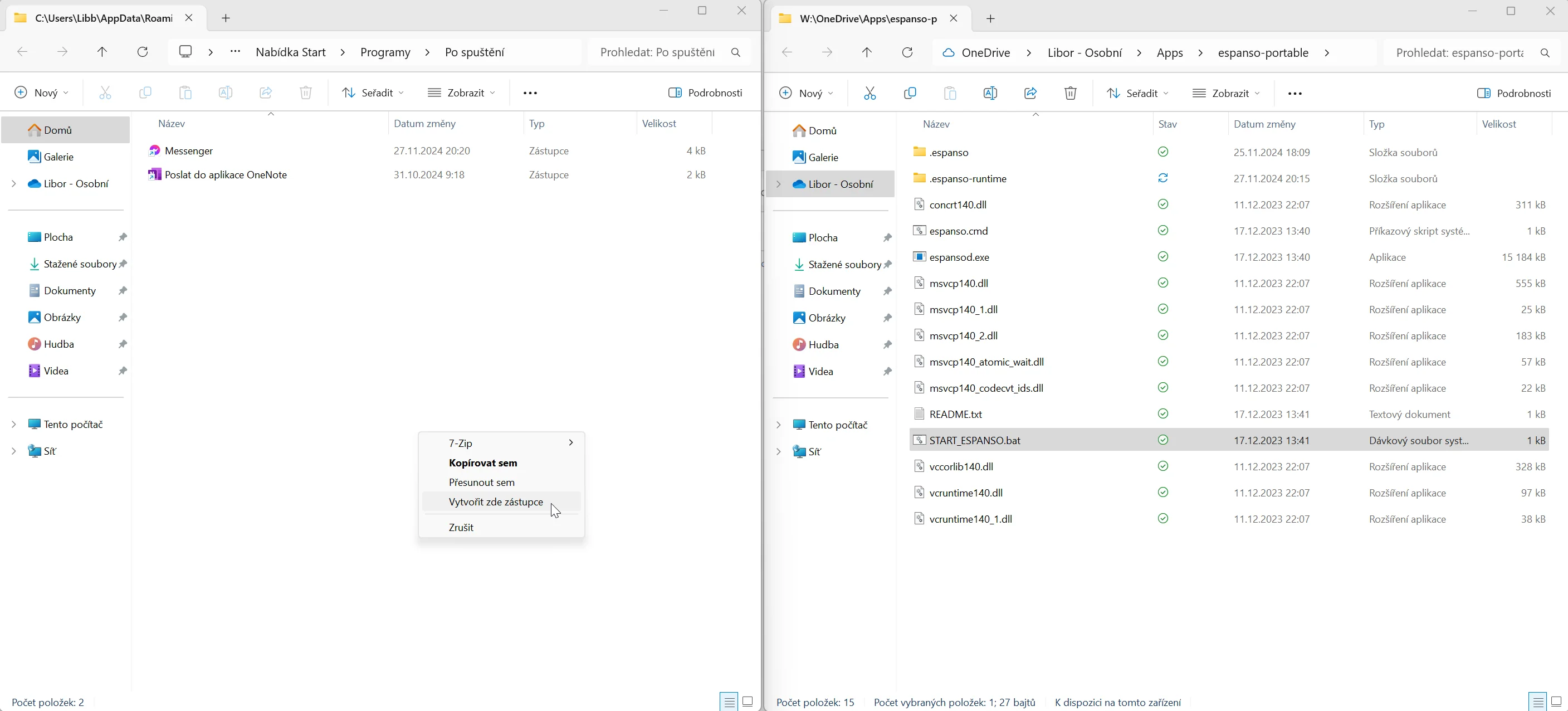
Task: Toggle Podrobnosti details pane in right window
Action: (x=1514, y=93)
